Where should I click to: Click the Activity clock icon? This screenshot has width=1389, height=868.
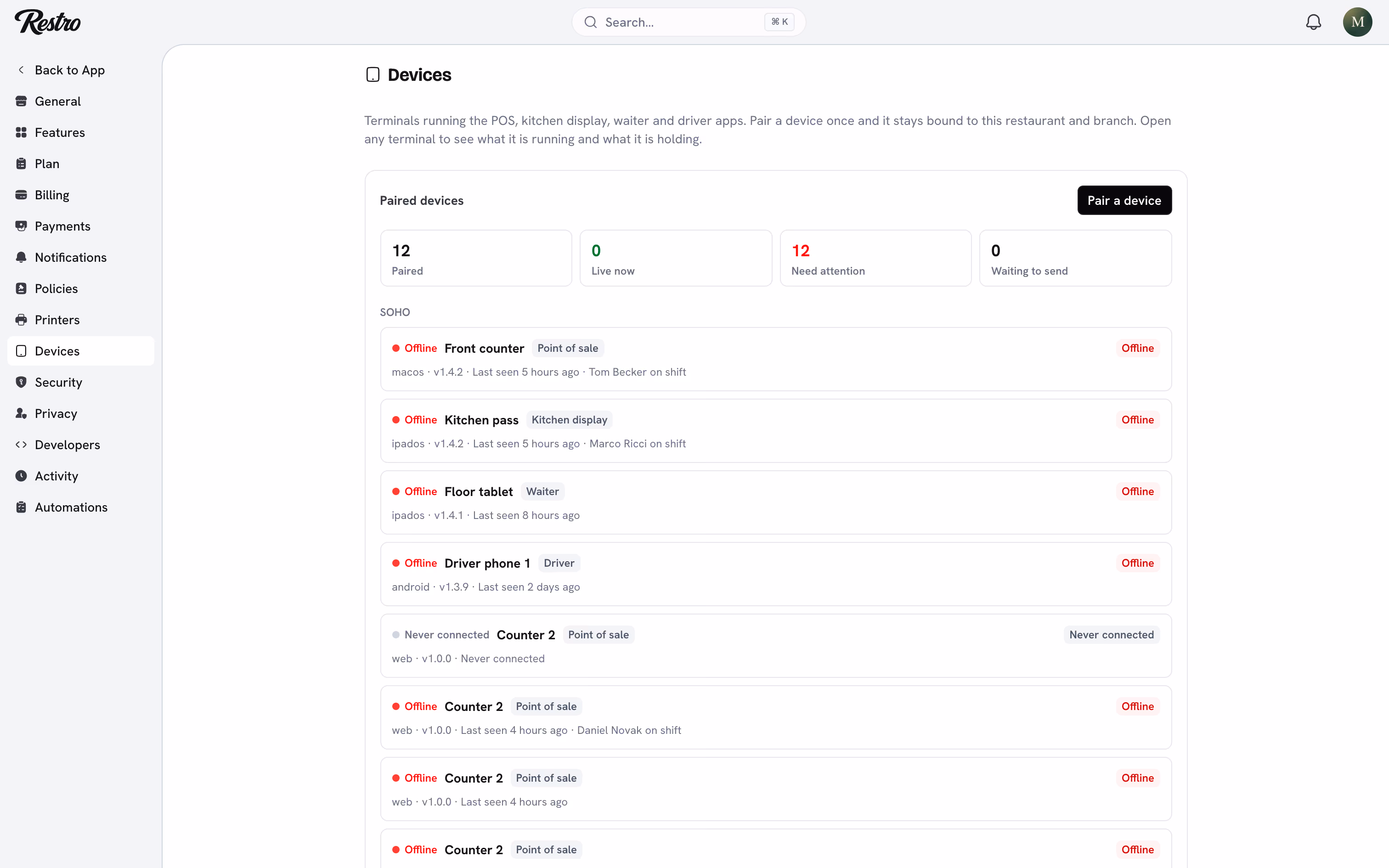pyautogui.click(x=21, y=476)
